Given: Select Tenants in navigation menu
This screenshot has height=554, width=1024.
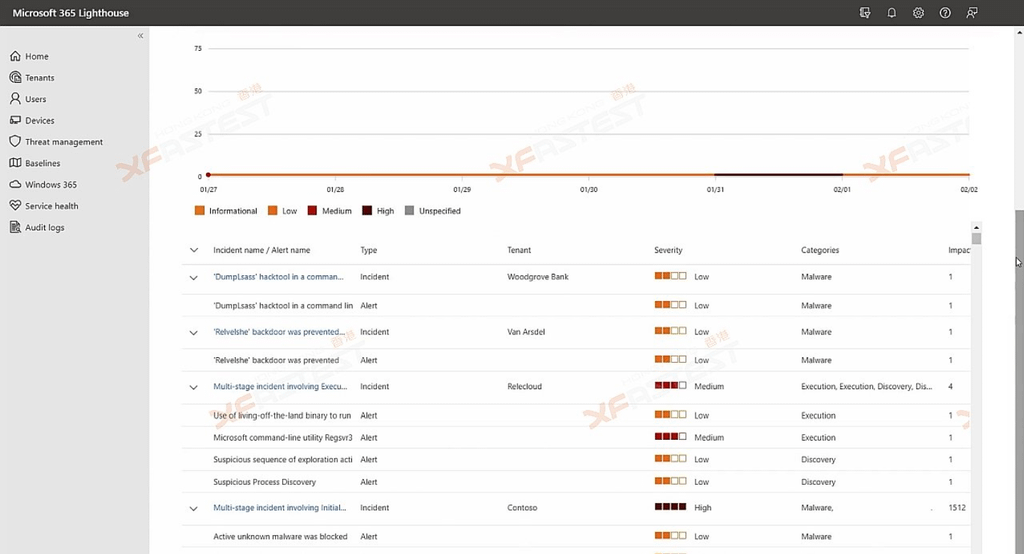Looking at the screenshot, I should [x=40, y=78].
